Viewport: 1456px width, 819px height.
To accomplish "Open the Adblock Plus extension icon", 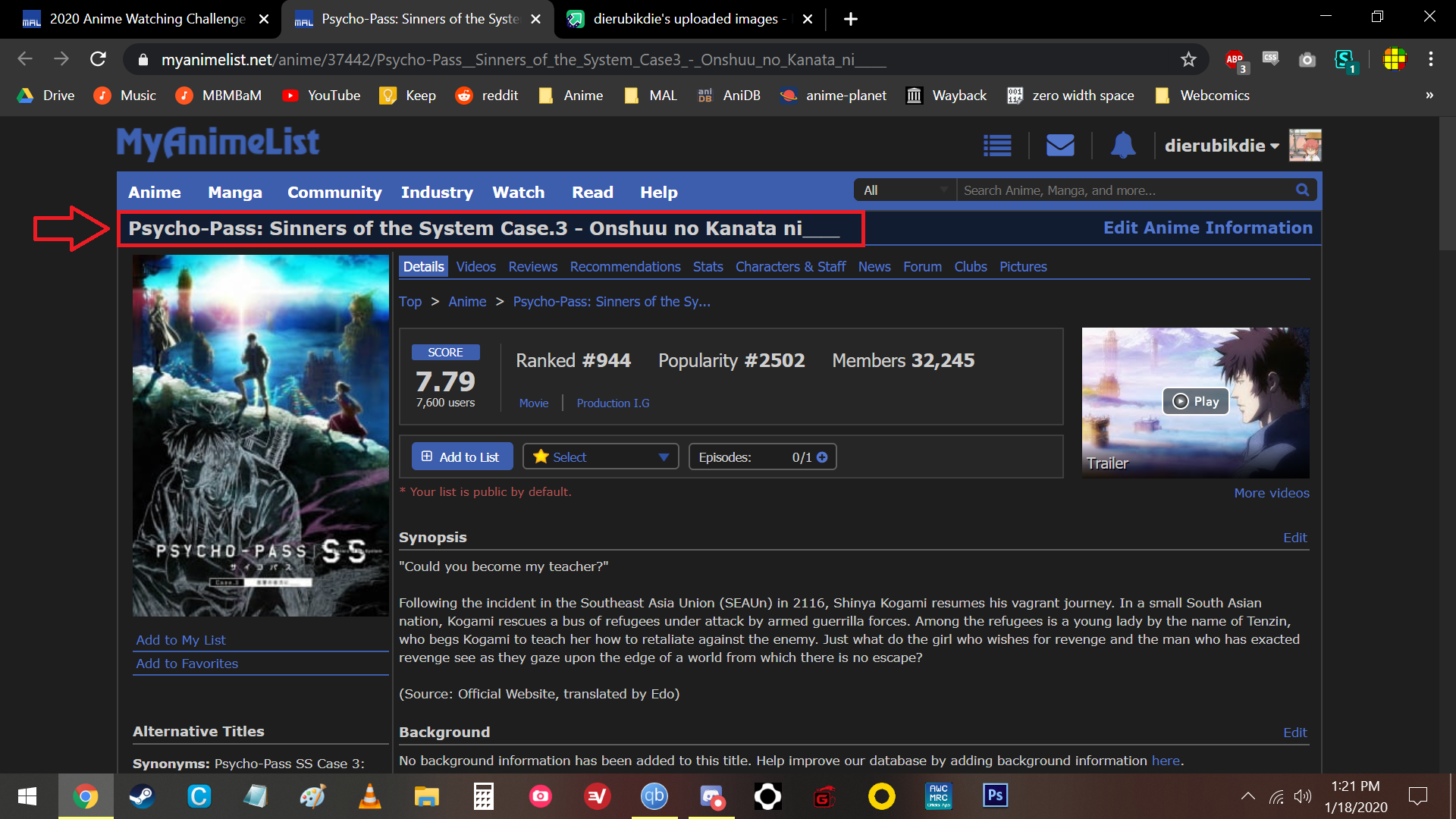I will 1235,59.
